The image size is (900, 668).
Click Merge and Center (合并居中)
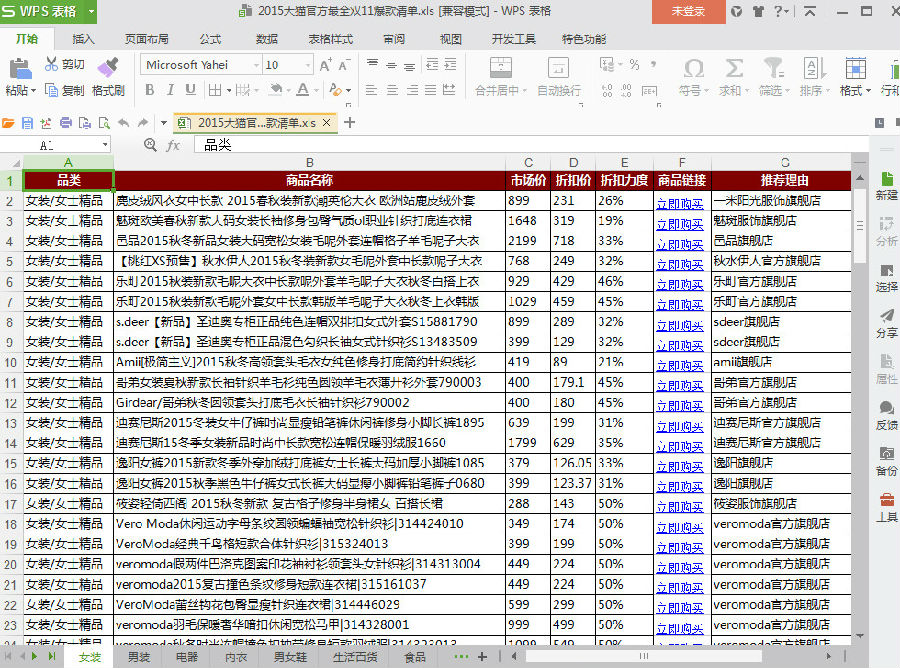[501, 76]
